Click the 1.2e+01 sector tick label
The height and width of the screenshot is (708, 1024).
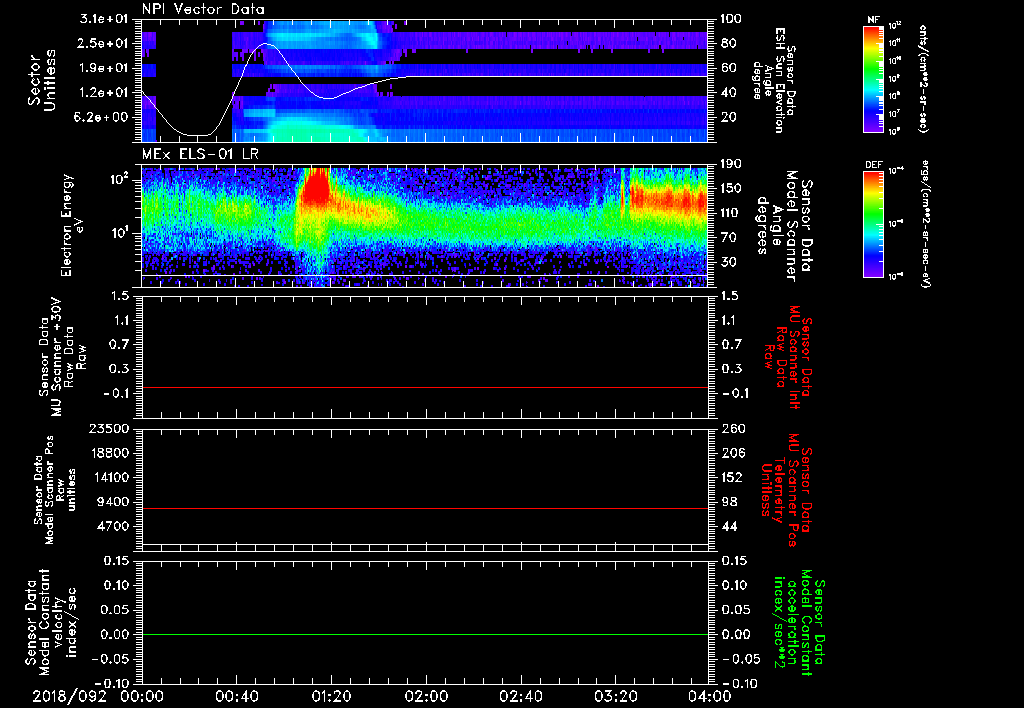tap(106, 93)
